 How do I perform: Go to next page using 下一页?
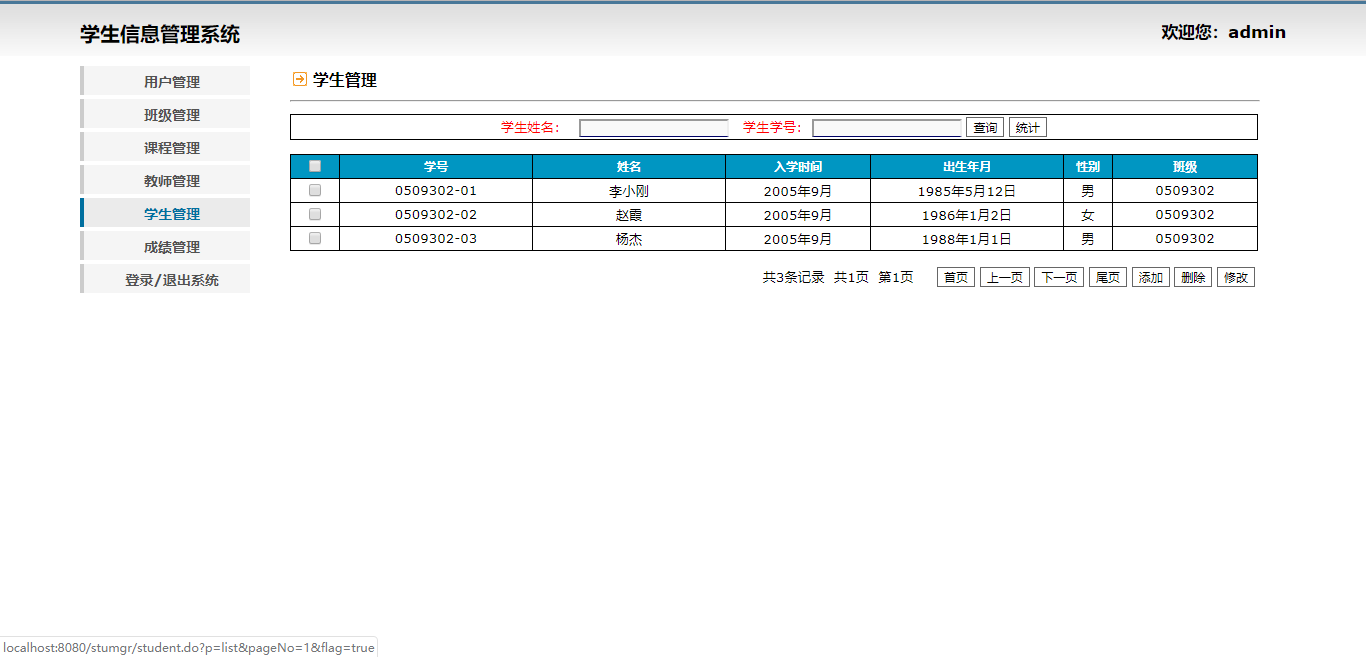(x=1059, y=278)
